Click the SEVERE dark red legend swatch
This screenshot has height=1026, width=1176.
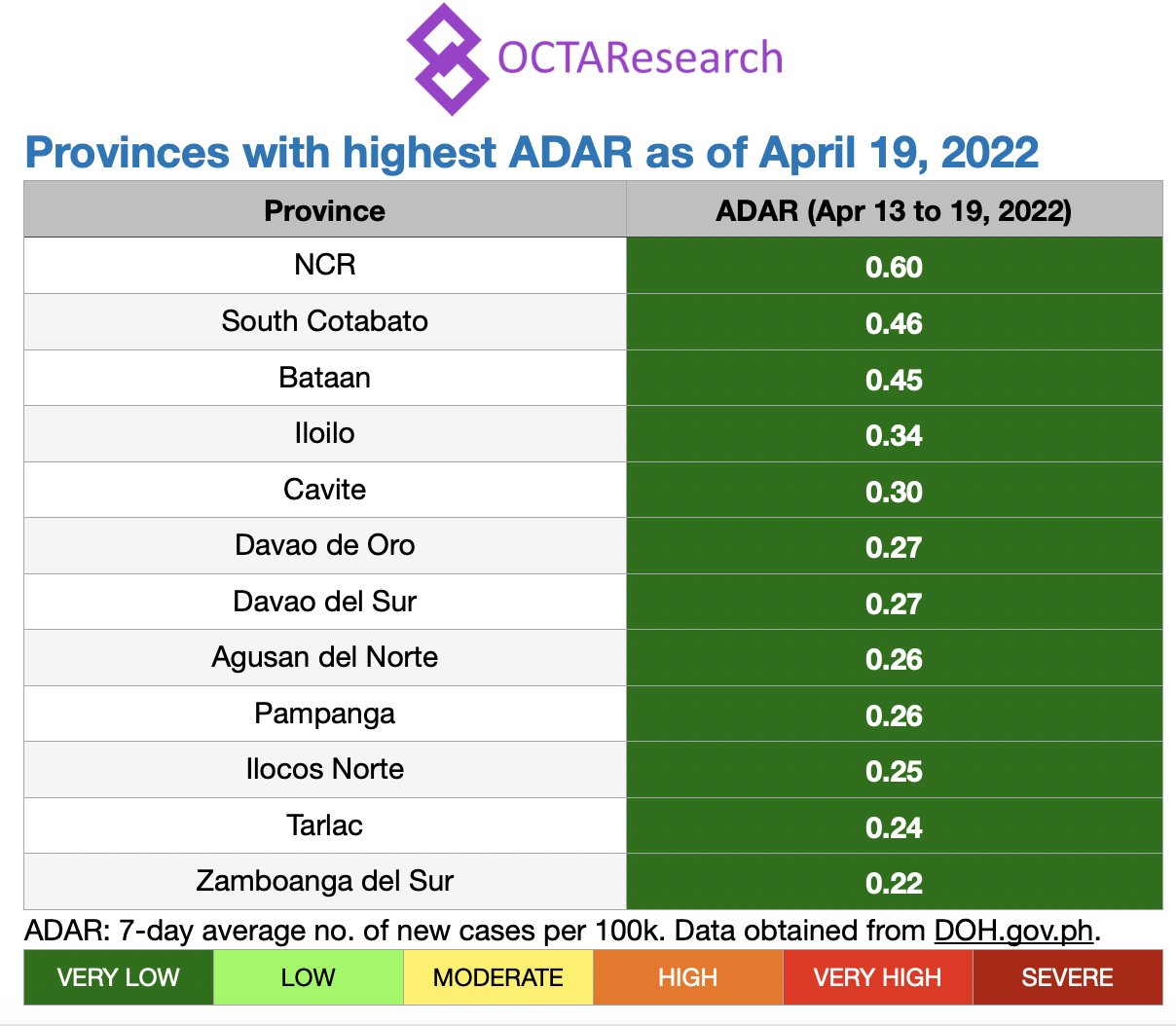pos(1067,977)
